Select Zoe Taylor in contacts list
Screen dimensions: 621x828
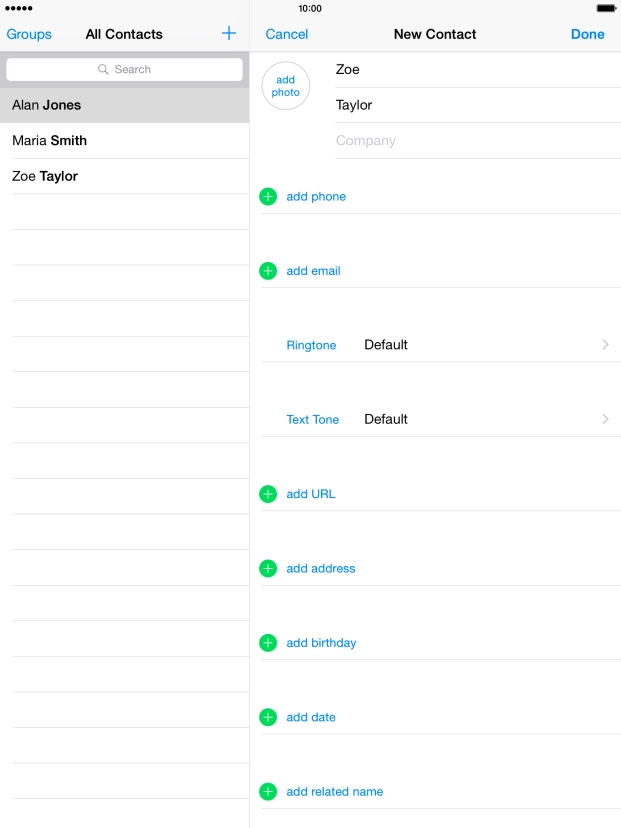pos(125,176)
